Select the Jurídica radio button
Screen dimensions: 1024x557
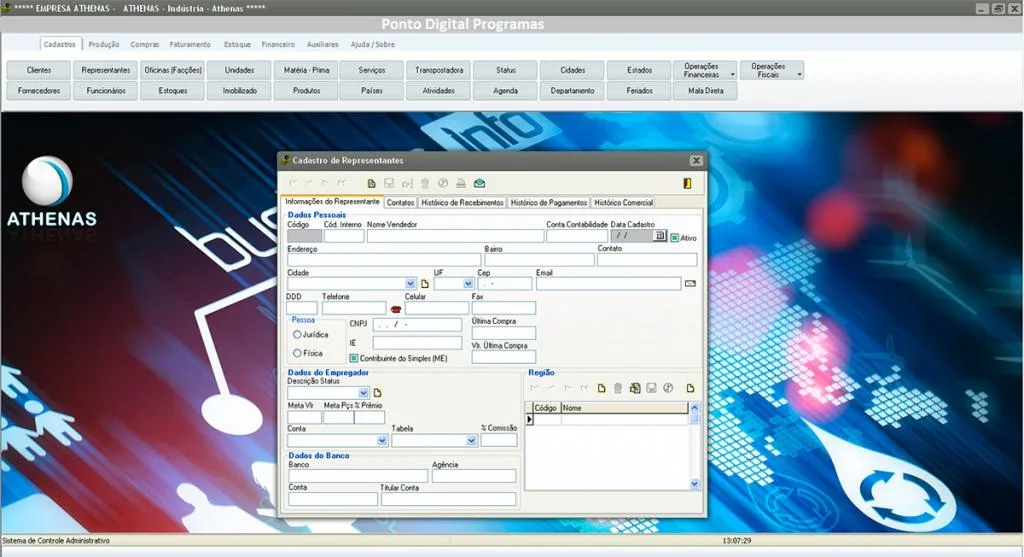click(x=297, y=334)
